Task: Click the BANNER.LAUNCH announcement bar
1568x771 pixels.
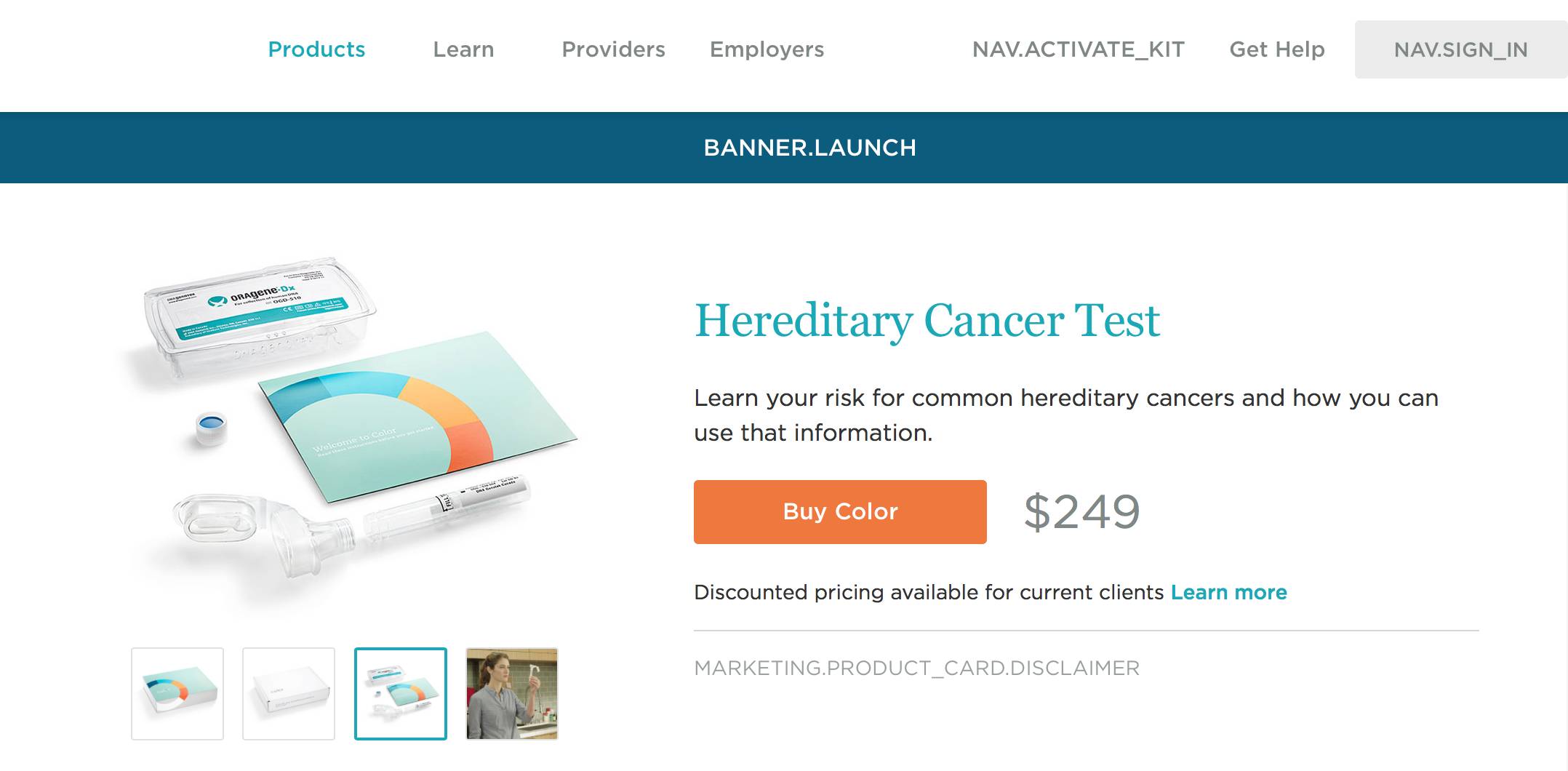Action: [x=809, y=148]
